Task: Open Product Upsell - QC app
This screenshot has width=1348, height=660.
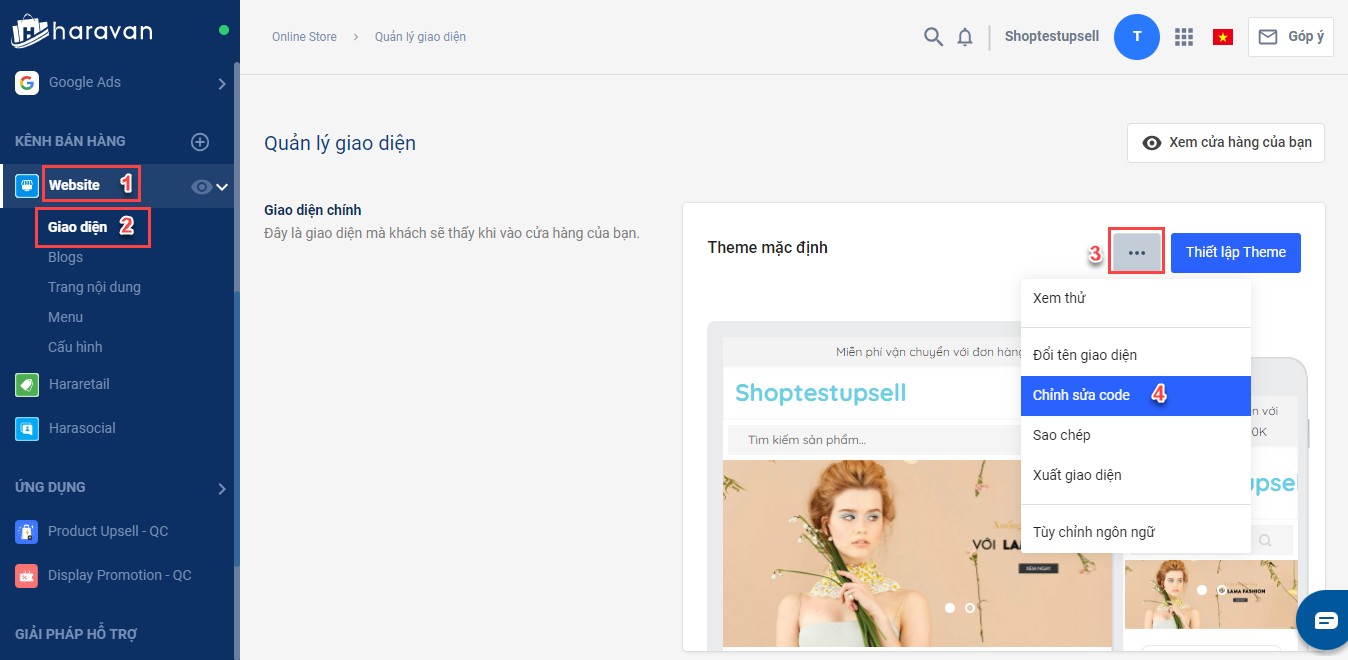Action: point(108,531)
